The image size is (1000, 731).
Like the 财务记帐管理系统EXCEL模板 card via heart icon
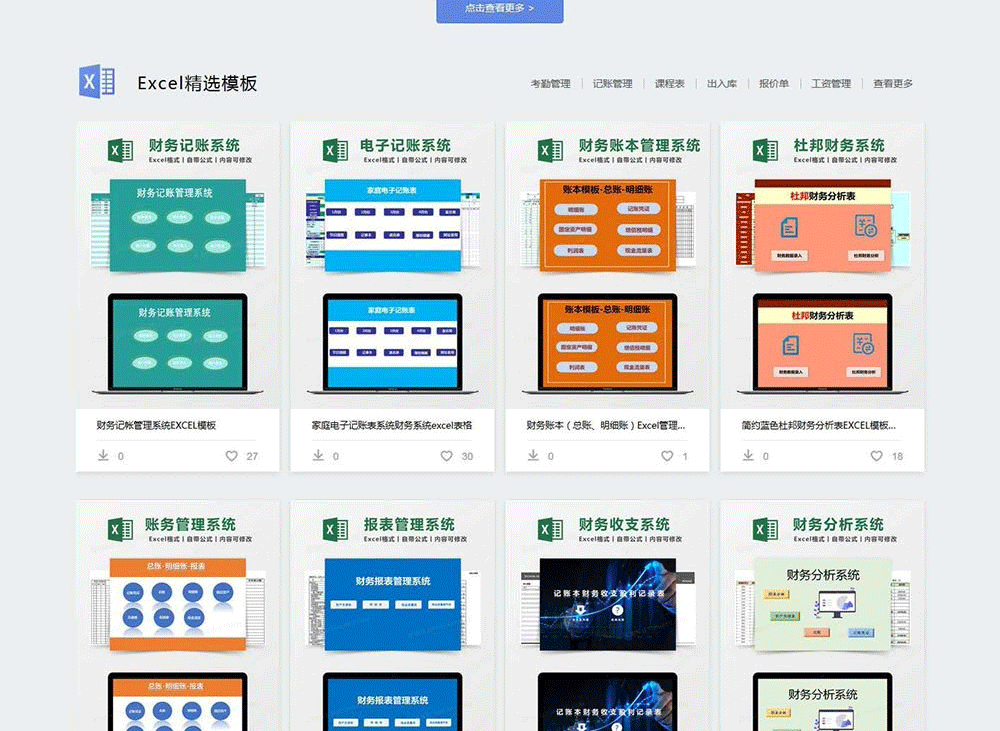[x=232, y=456]
